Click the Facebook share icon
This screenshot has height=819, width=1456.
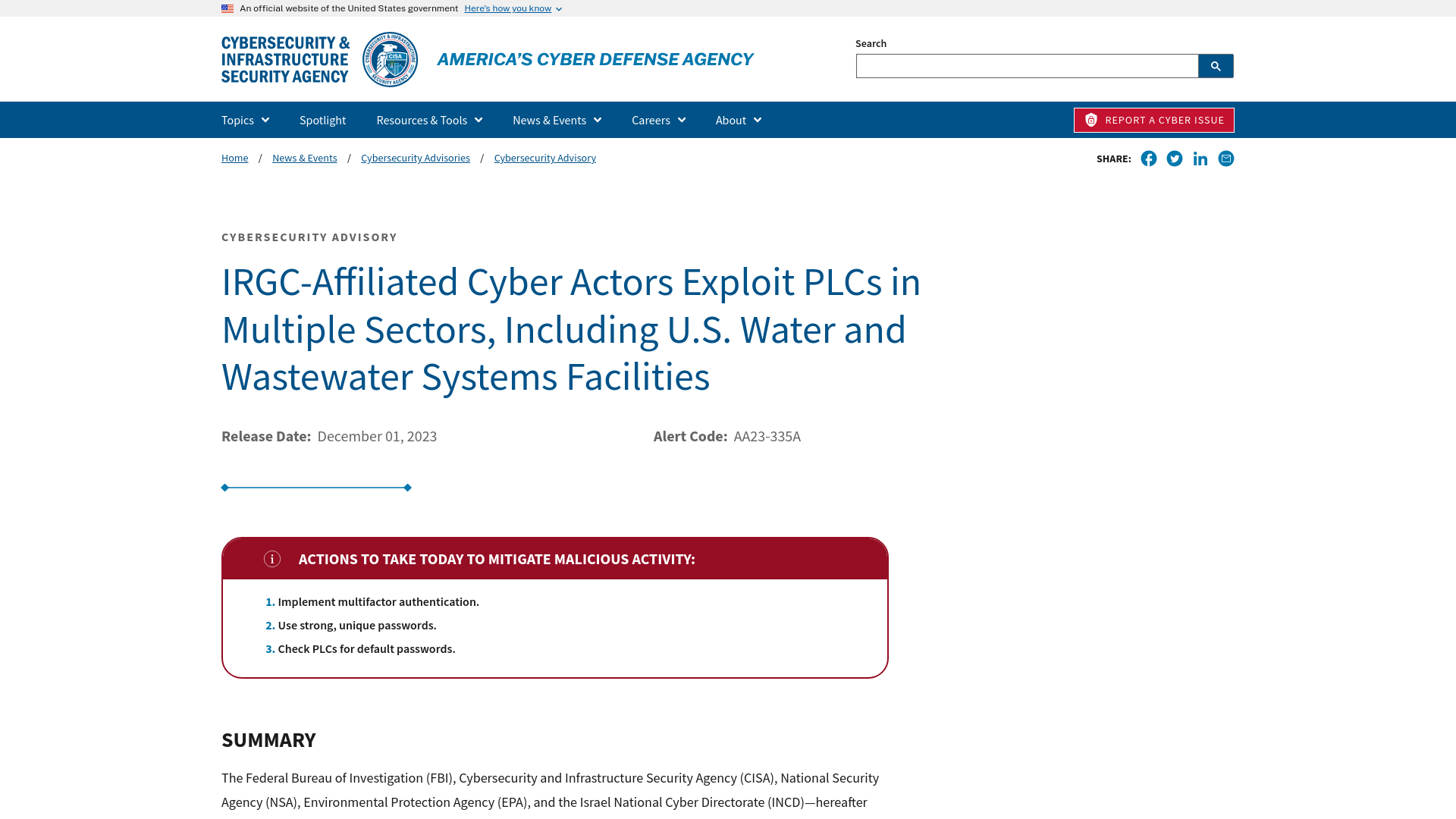(1148, 158)
